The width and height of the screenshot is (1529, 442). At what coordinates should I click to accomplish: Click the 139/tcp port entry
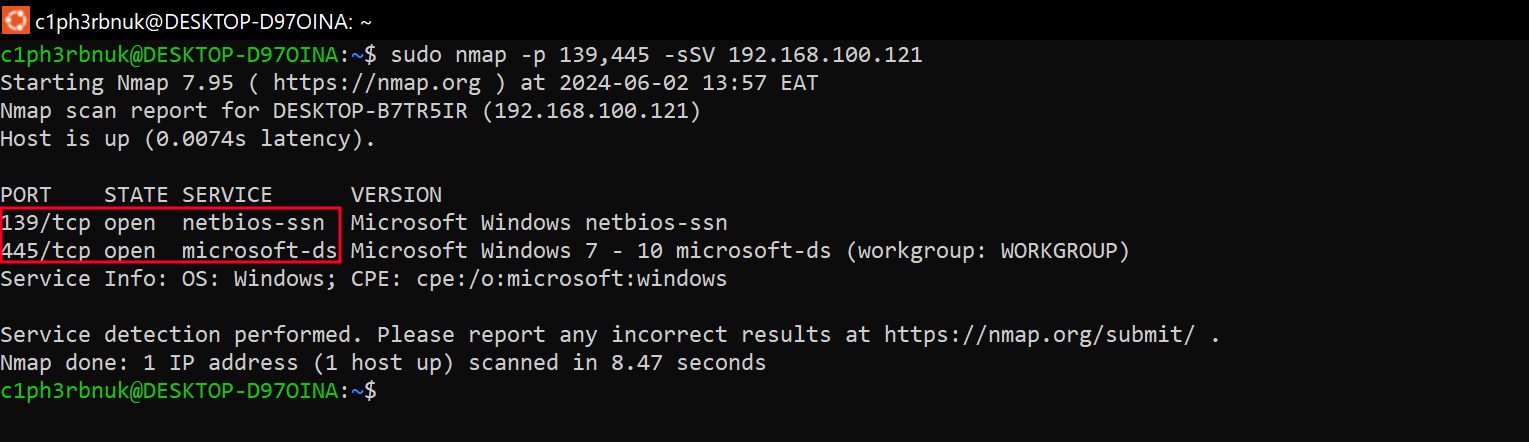[x=46, y=223]
